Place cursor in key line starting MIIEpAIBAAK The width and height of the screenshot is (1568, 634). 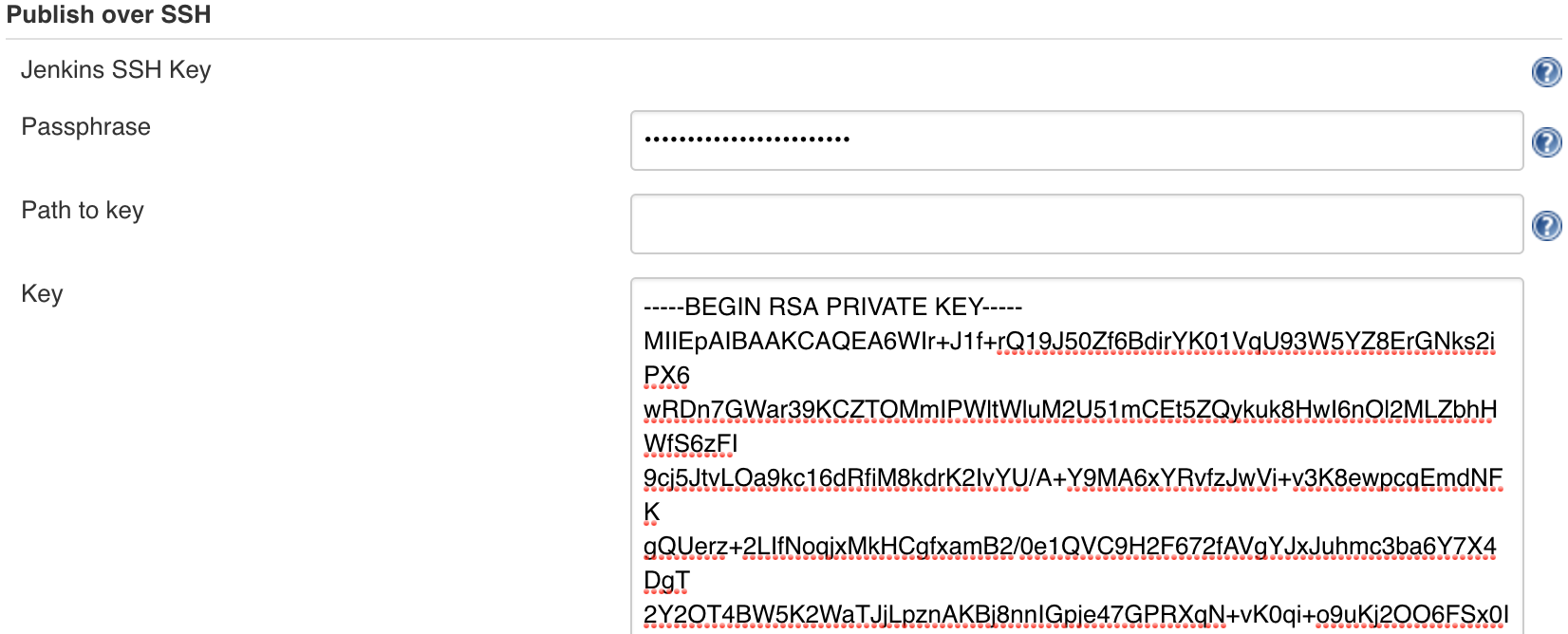click(x=1069, y=341)
